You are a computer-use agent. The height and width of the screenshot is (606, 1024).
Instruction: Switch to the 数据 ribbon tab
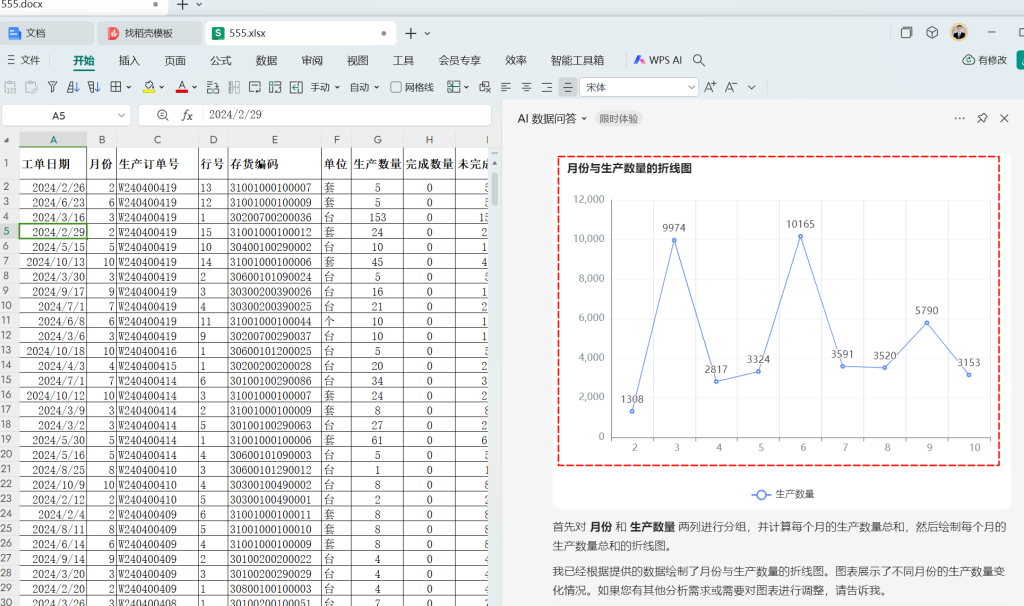tap(266, 60)
